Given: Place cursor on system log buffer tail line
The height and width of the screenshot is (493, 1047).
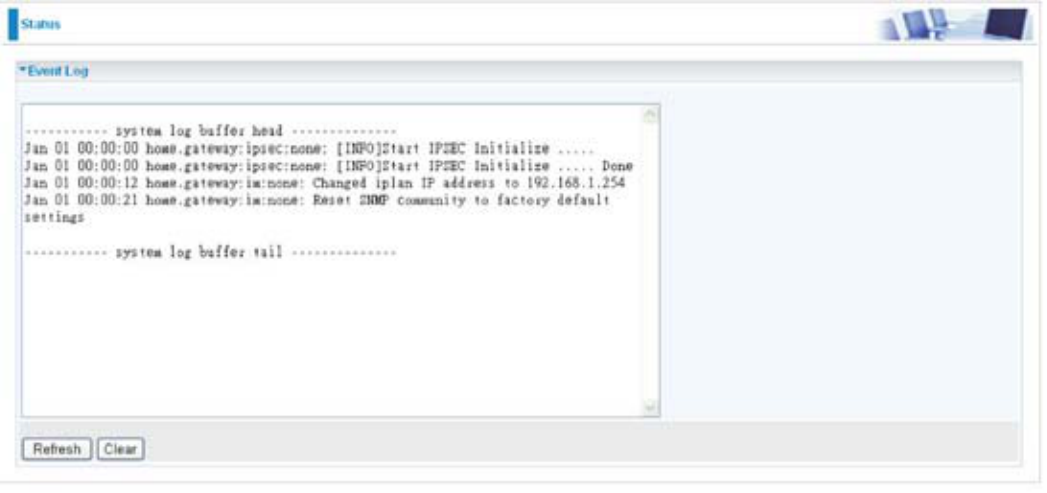Looking at the screenshot, I should [x=210, y=252].
